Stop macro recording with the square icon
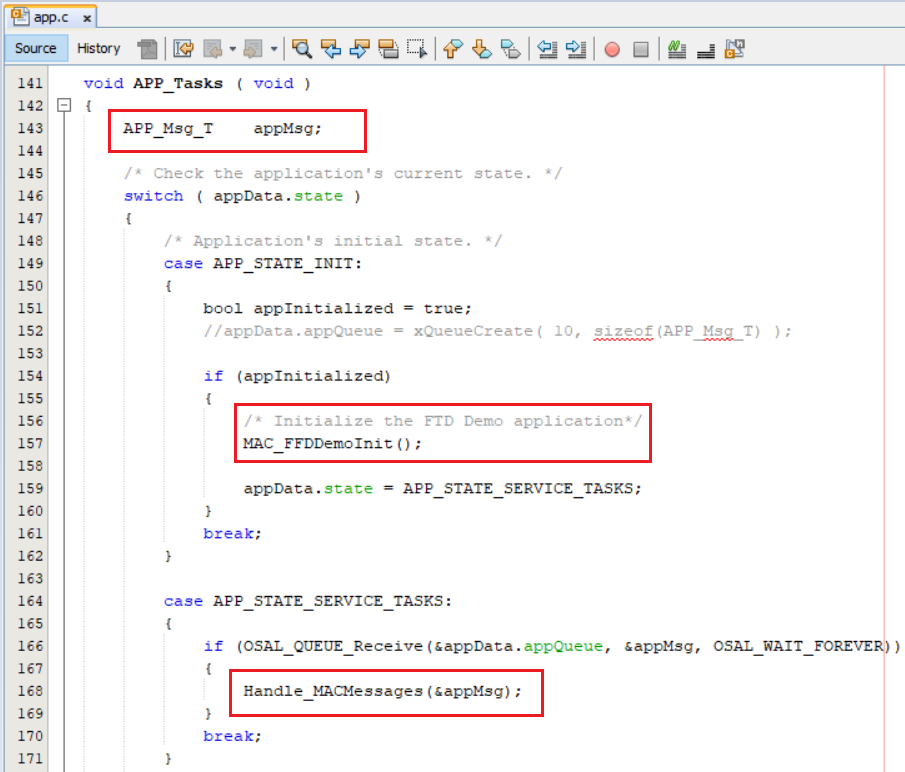Image resolution: width=905 pixels, height=772 pixels. pyautogui.click(x=641, y=48)
